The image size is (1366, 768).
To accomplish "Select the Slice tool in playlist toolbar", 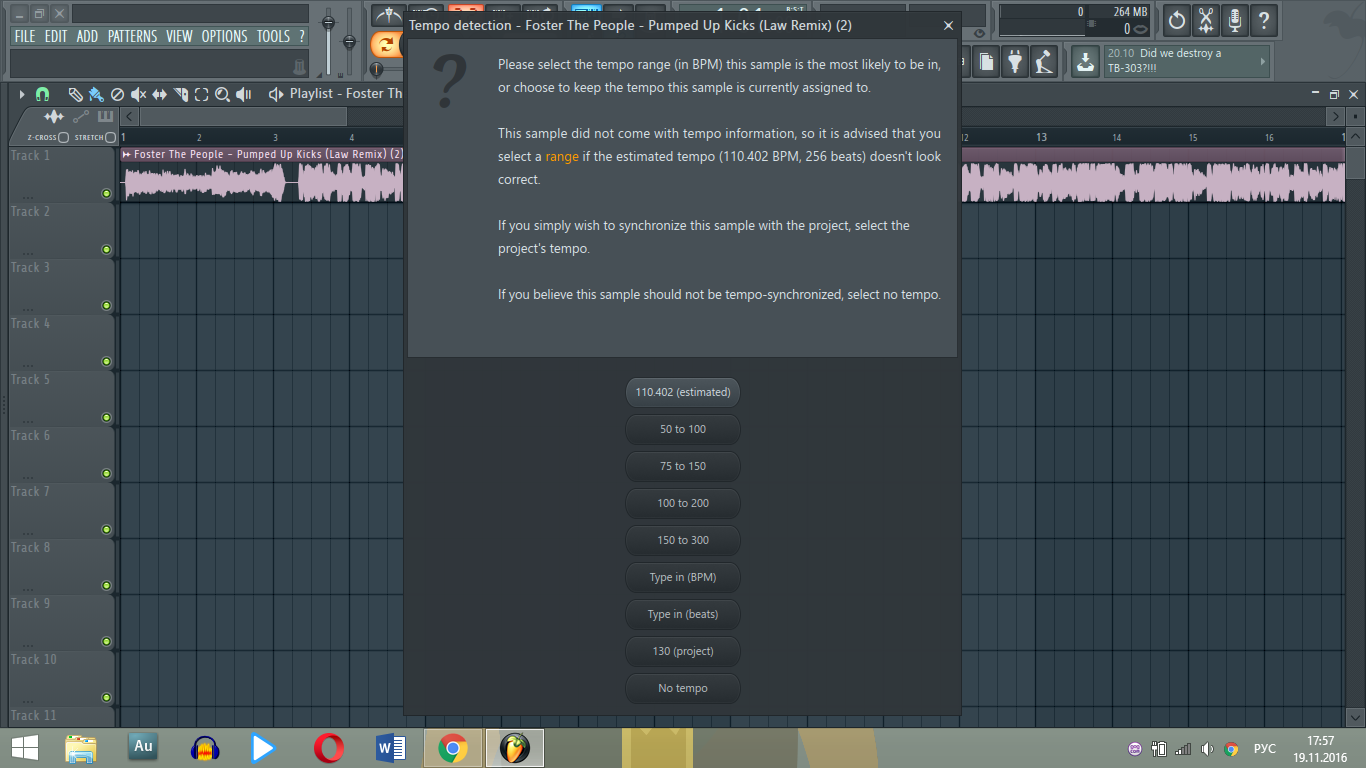I will [181, 94].
